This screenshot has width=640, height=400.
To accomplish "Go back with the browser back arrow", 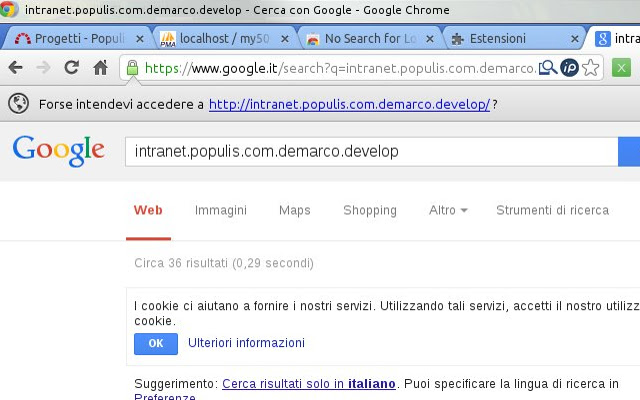I will (x=16, y=67).
